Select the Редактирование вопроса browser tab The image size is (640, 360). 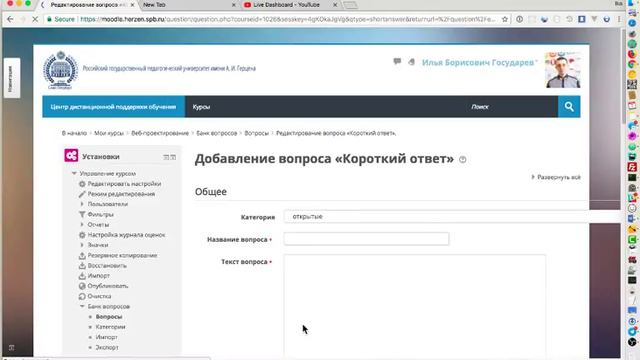[x=89, y=5]
